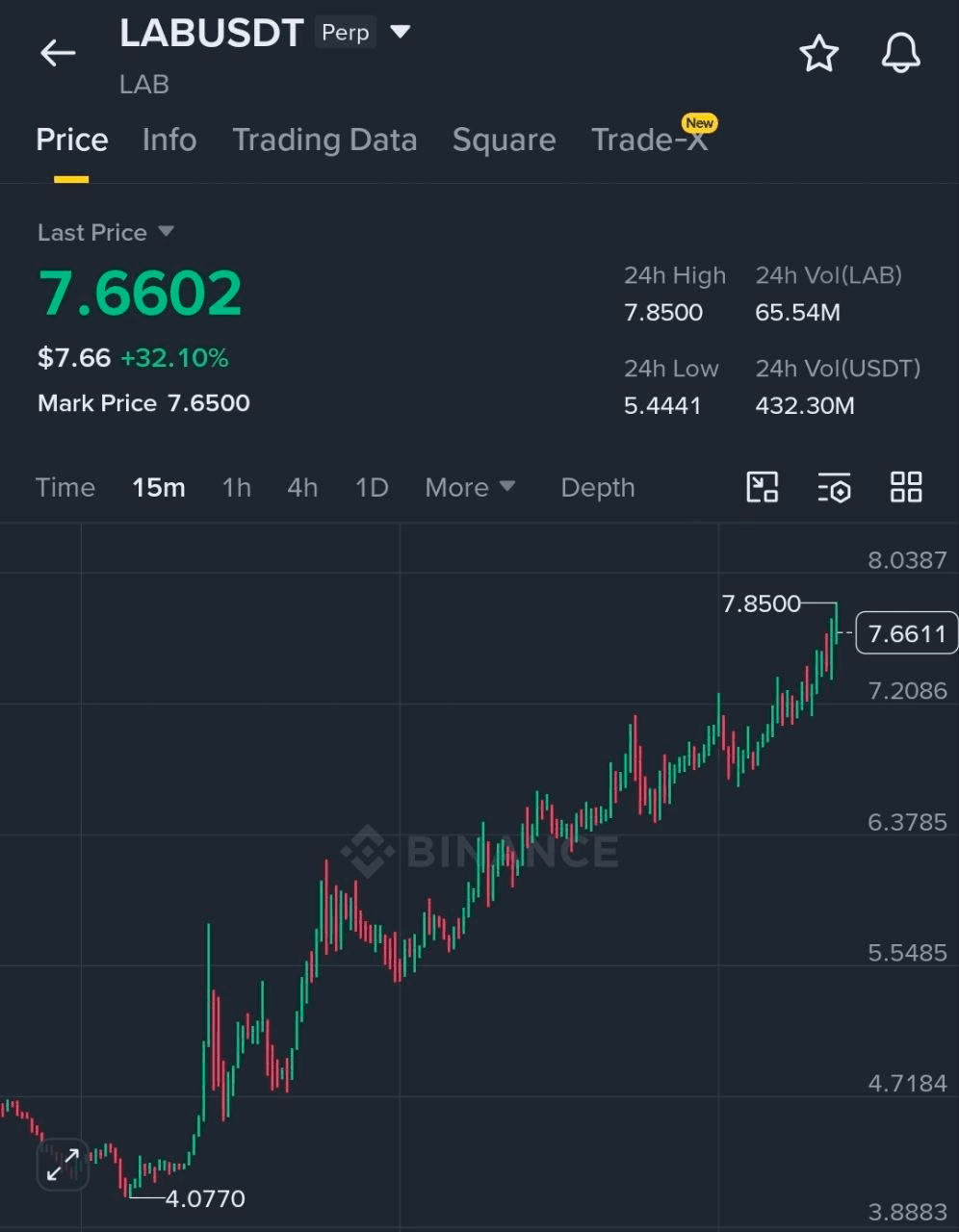
Task: Tap the Mark Price 7.6500 label
Action: click(x=143, y=403)
